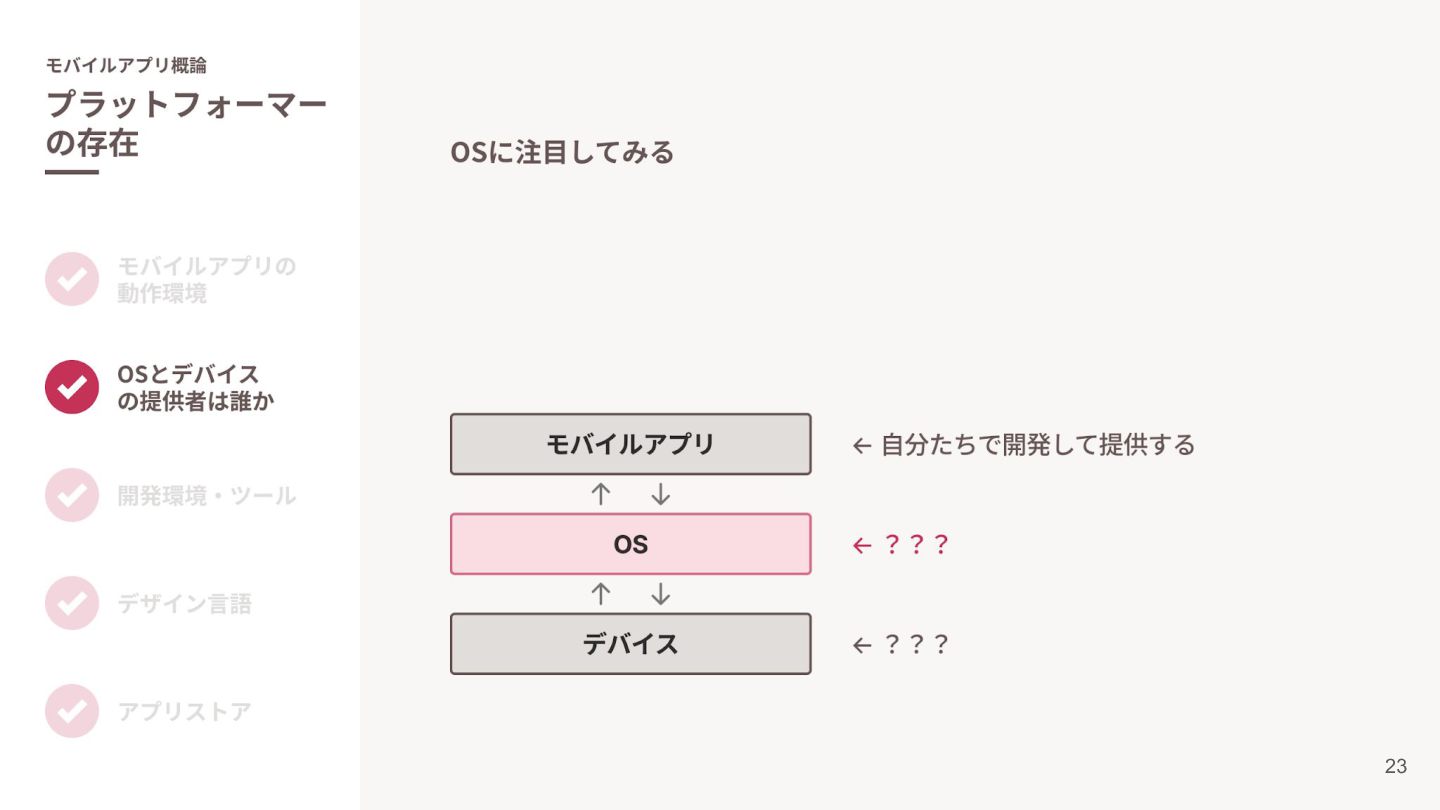
Task: Open the OSとデバイスの提供者は誰か section
Action: (195, 387)
